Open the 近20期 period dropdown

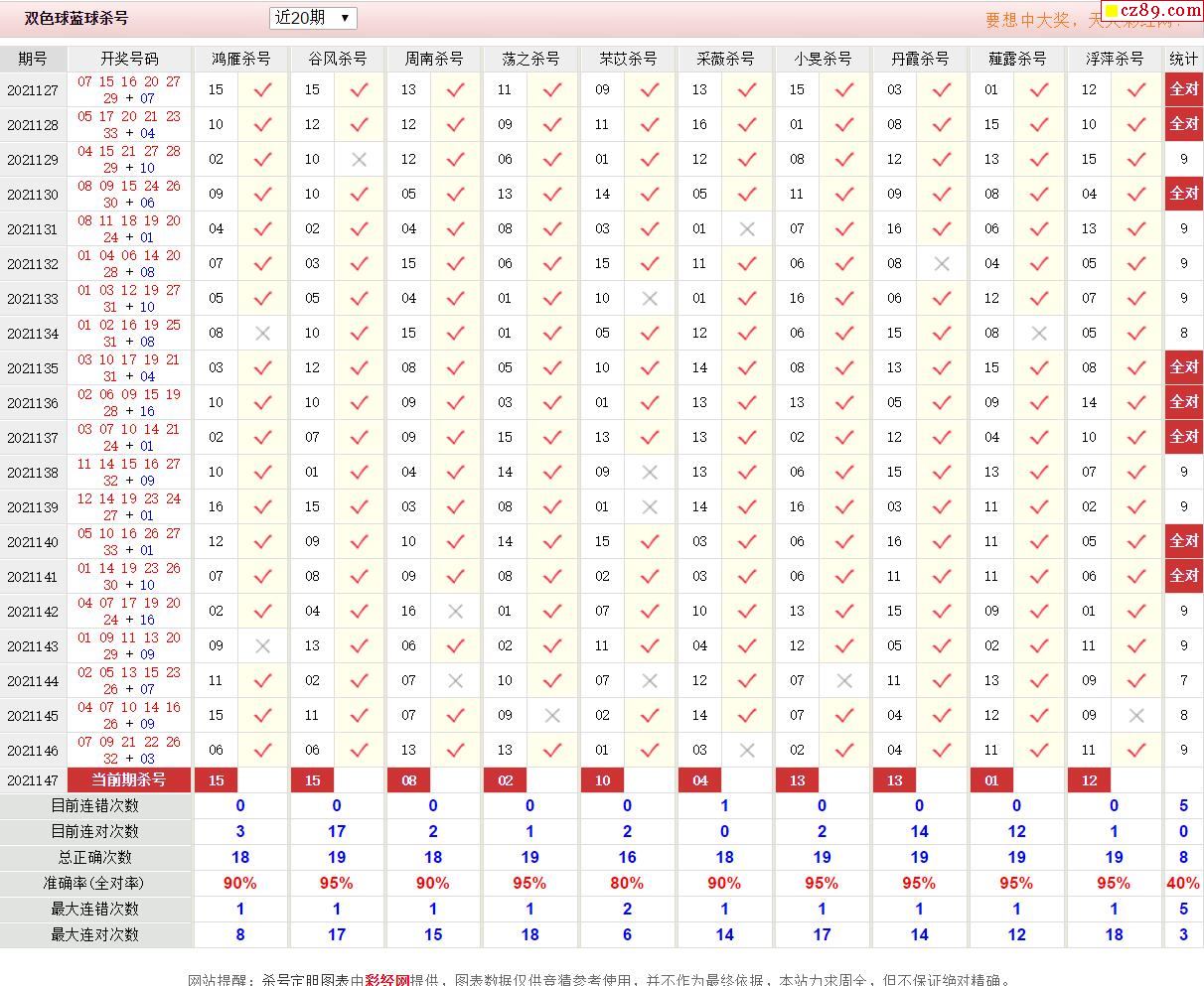tap(313, 18)
